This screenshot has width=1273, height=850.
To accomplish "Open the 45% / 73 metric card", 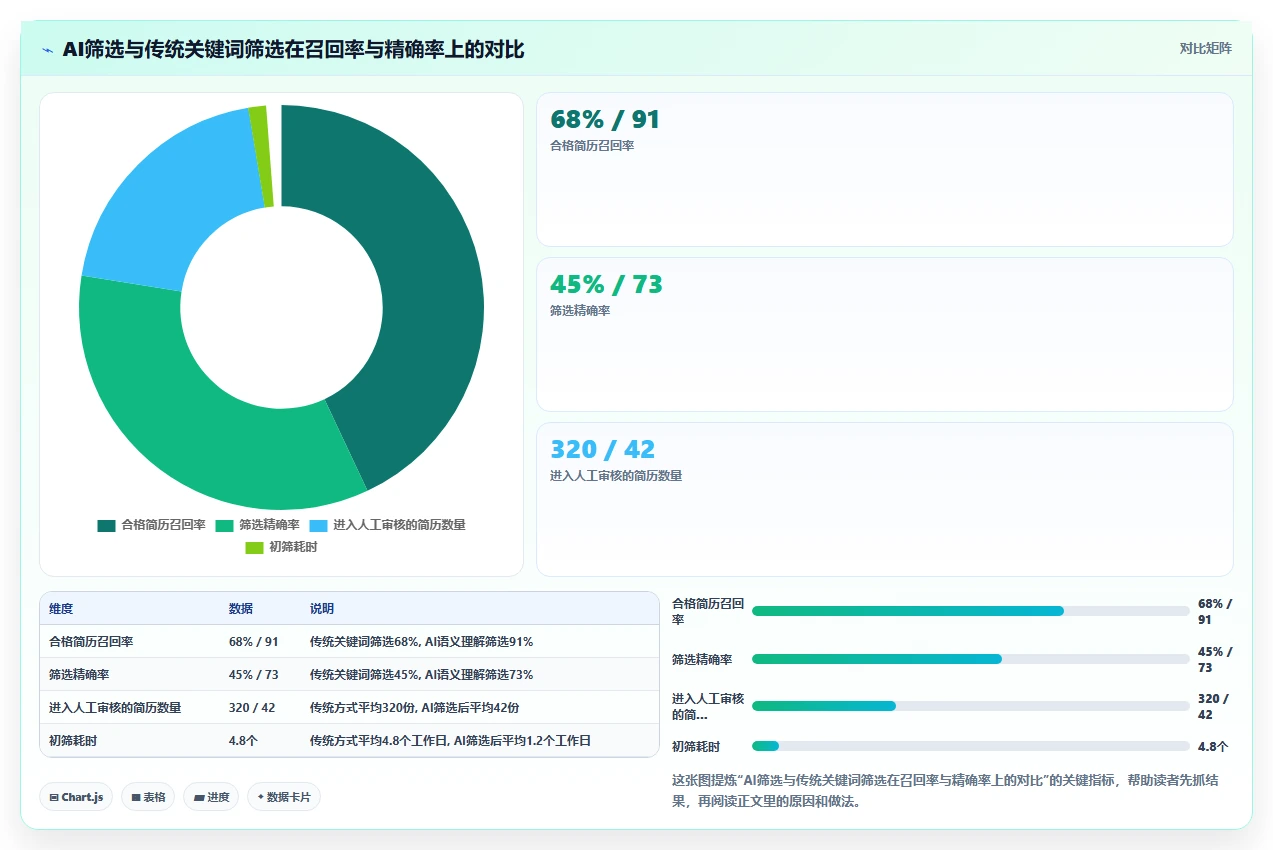I will pyautogui.click(x=885, y=334).
